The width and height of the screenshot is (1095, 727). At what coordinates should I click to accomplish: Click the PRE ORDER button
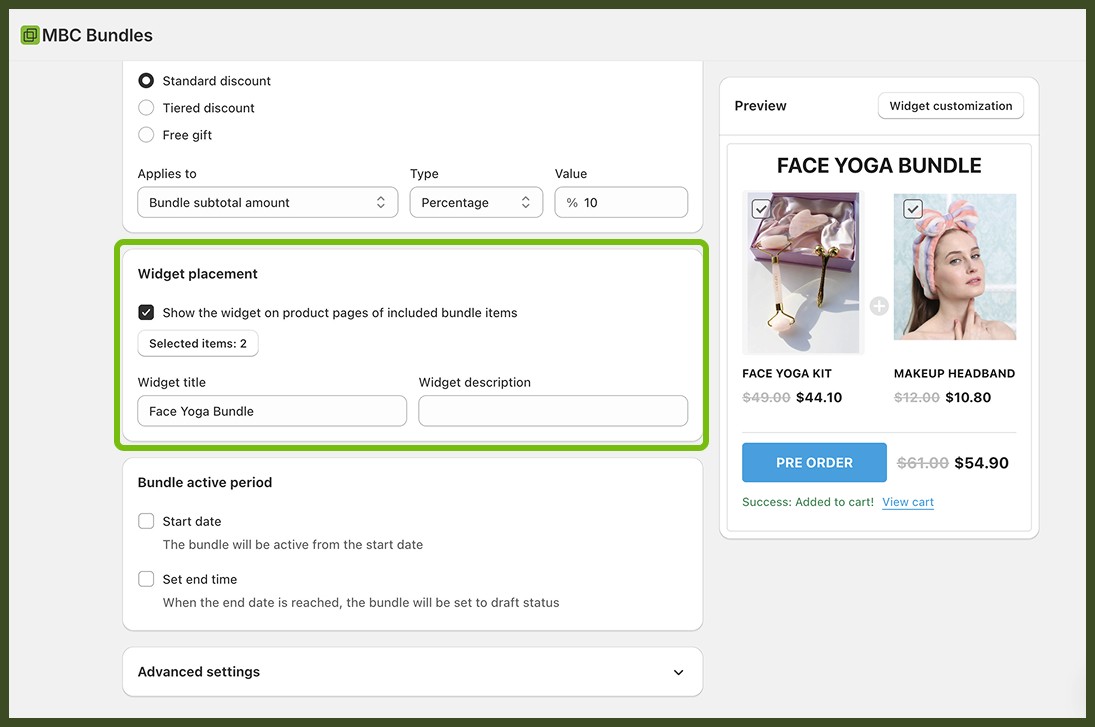tap(814, 462)
